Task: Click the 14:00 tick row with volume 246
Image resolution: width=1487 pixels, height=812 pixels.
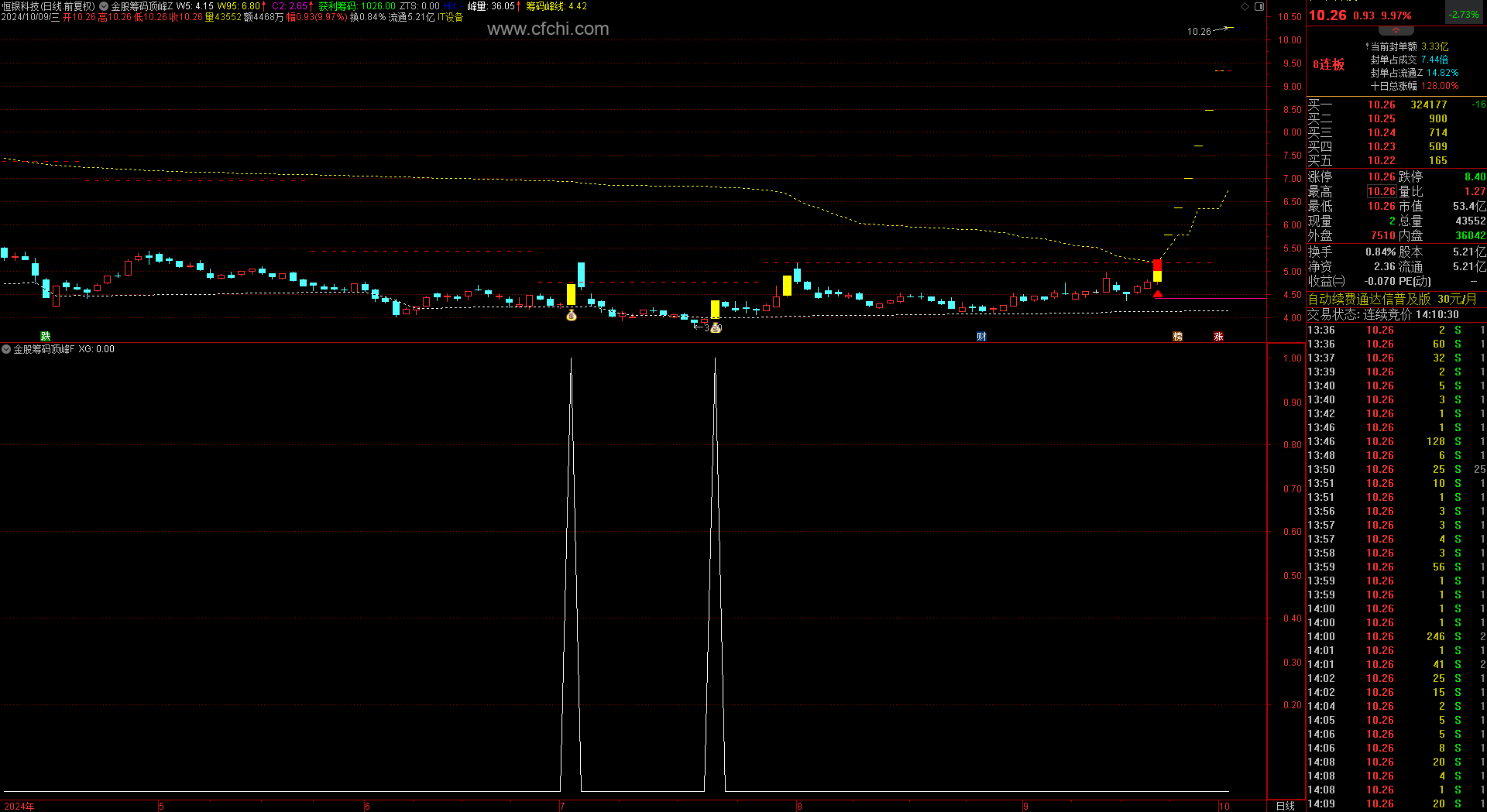Action: point(1396,636)
